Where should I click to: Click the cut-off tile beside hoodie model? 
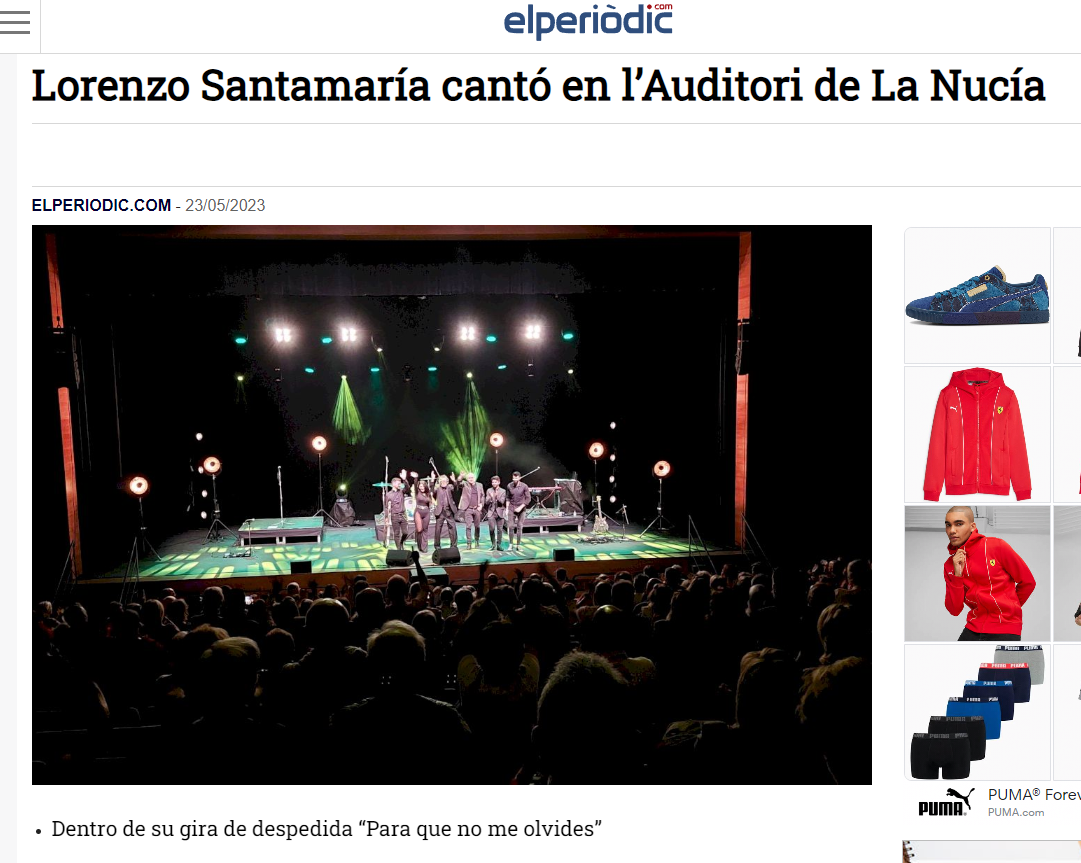(1067, 573)
